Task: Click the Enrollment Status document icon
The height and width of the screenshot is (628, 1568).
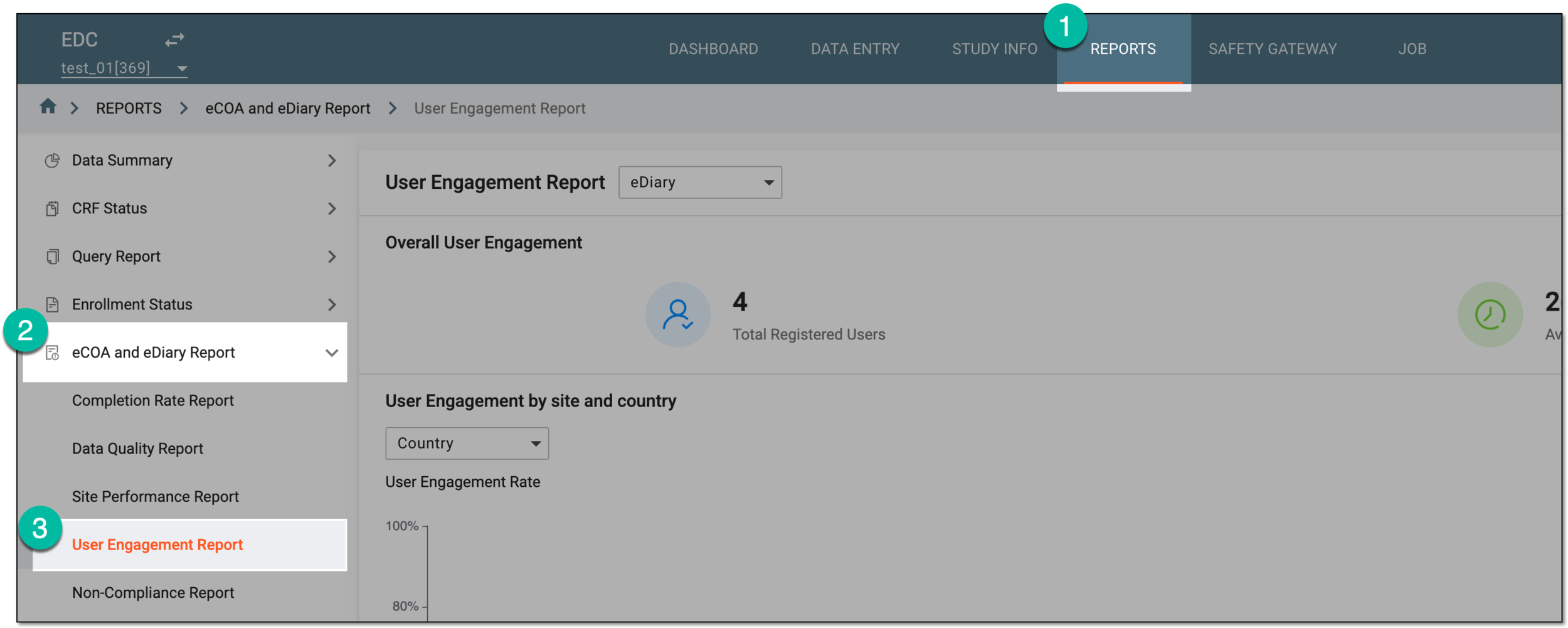Action: click(x=53, y=304)
